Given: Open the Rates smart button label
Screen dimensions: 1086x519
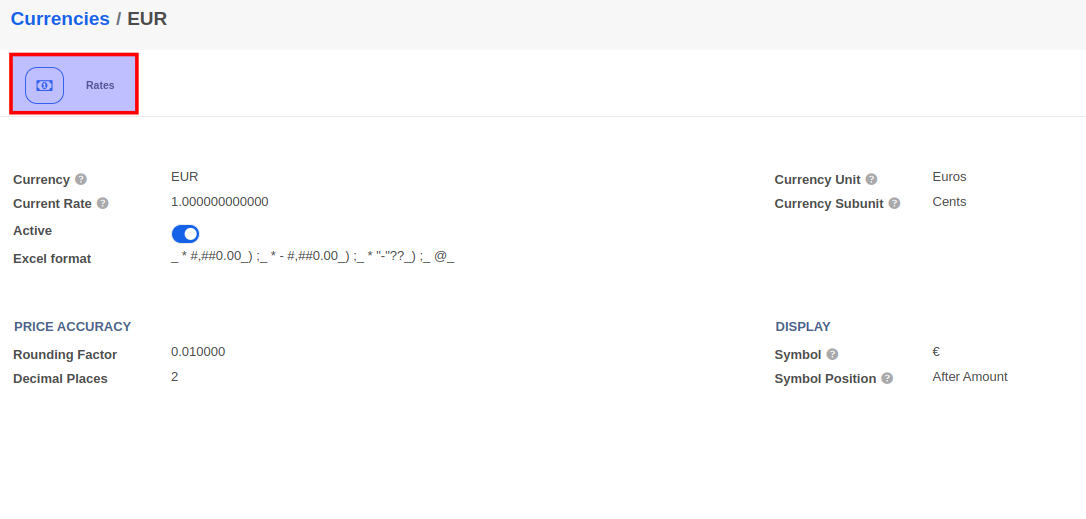Looking at the screenshot, I should point(100,86).
